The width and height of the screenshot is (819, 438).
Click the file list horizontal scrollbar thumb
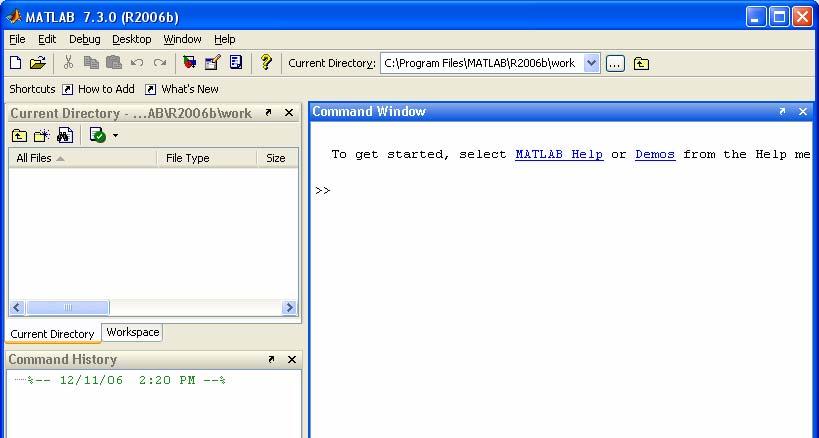[68, 307]
